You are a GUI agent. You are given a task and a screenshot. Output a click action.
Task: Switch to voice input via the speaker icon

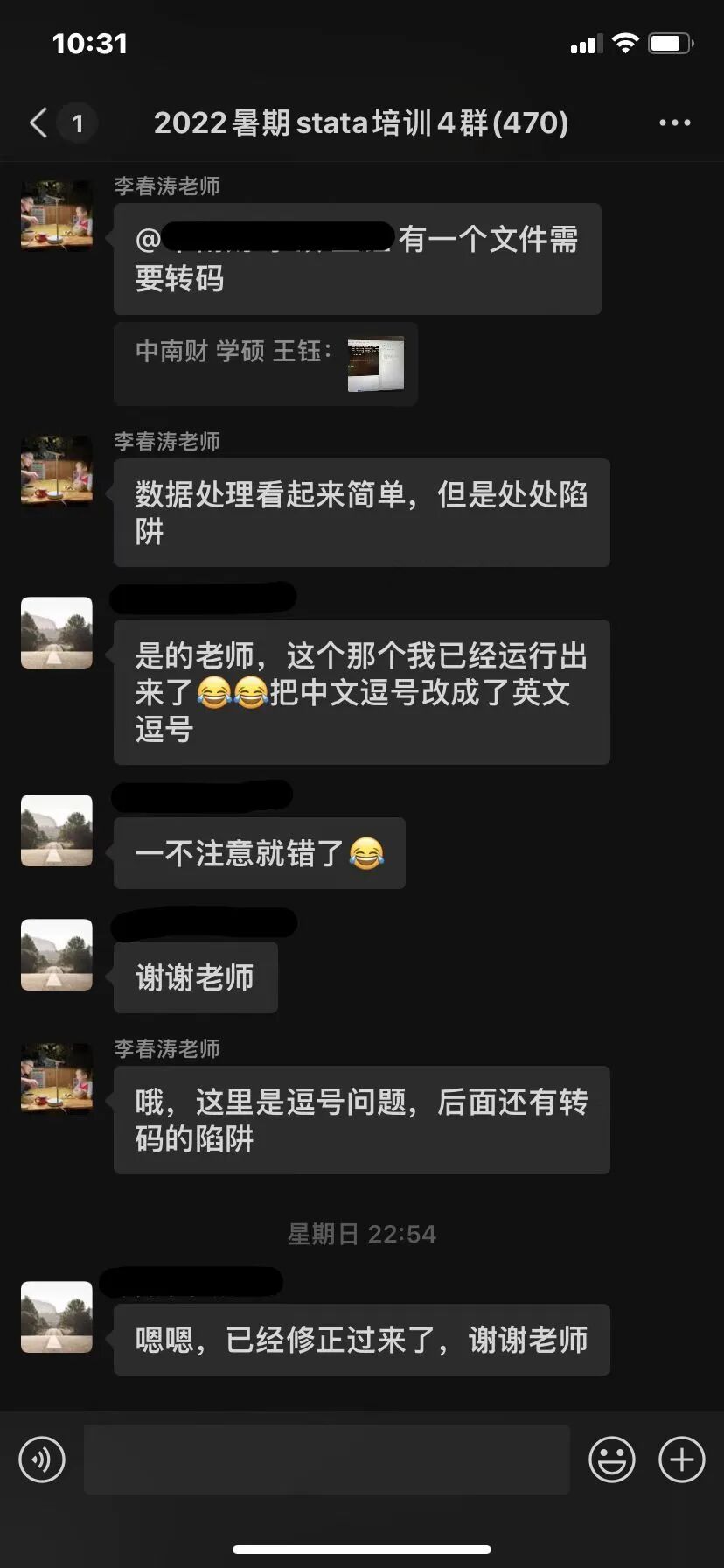click(42, 1459)
